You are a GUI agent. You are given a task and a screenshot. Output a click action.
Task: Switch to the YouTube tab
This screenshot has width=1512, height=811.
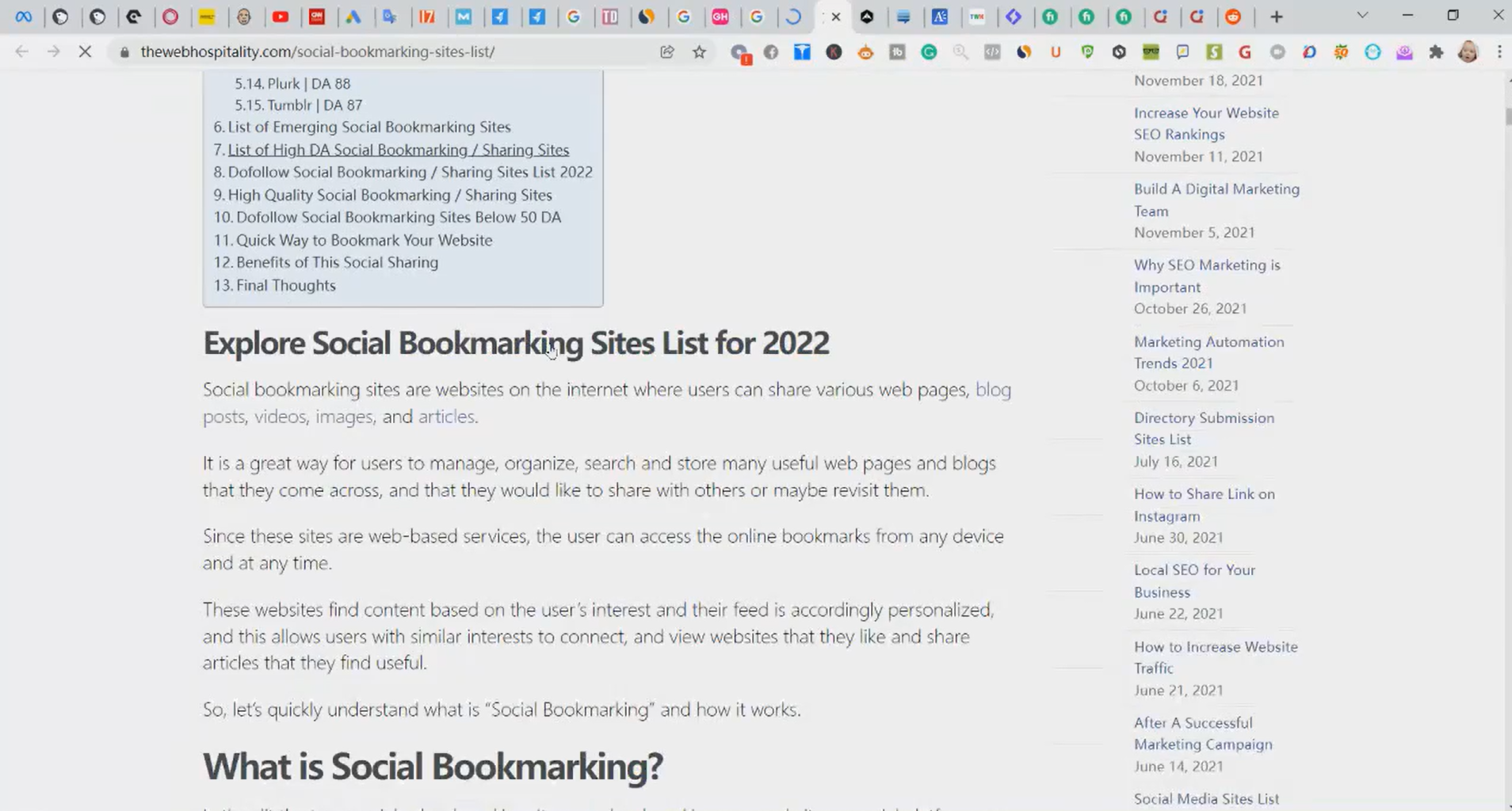click(281, 17)
